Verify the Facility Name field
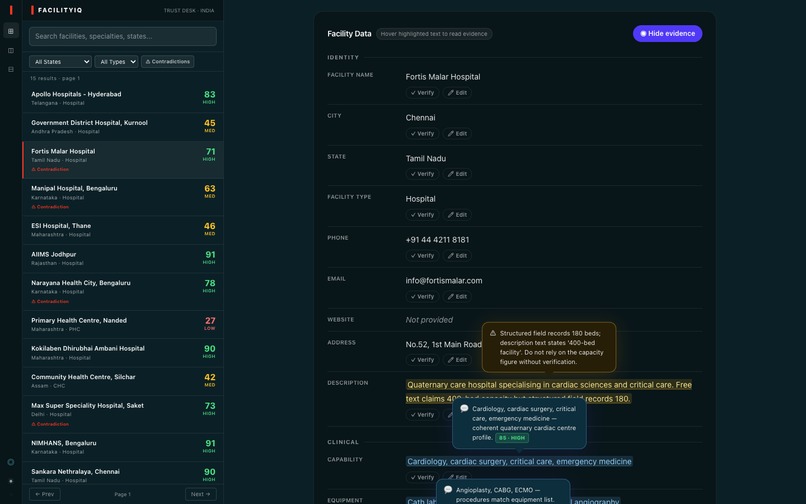This screenshot has height=504, width=806. pyautogui.click(x=422, y=93)
